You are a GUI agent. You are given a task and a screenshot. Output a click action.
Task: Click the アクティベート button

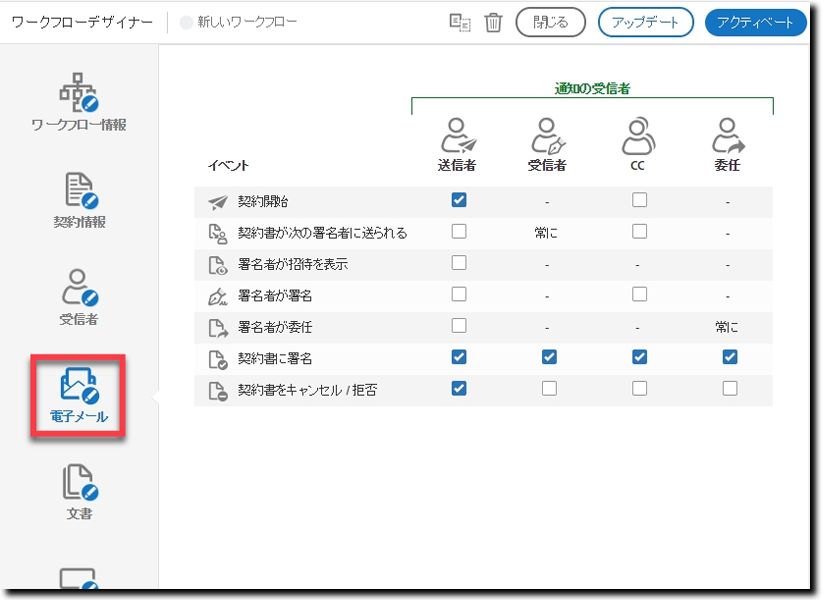coord(755,22)
